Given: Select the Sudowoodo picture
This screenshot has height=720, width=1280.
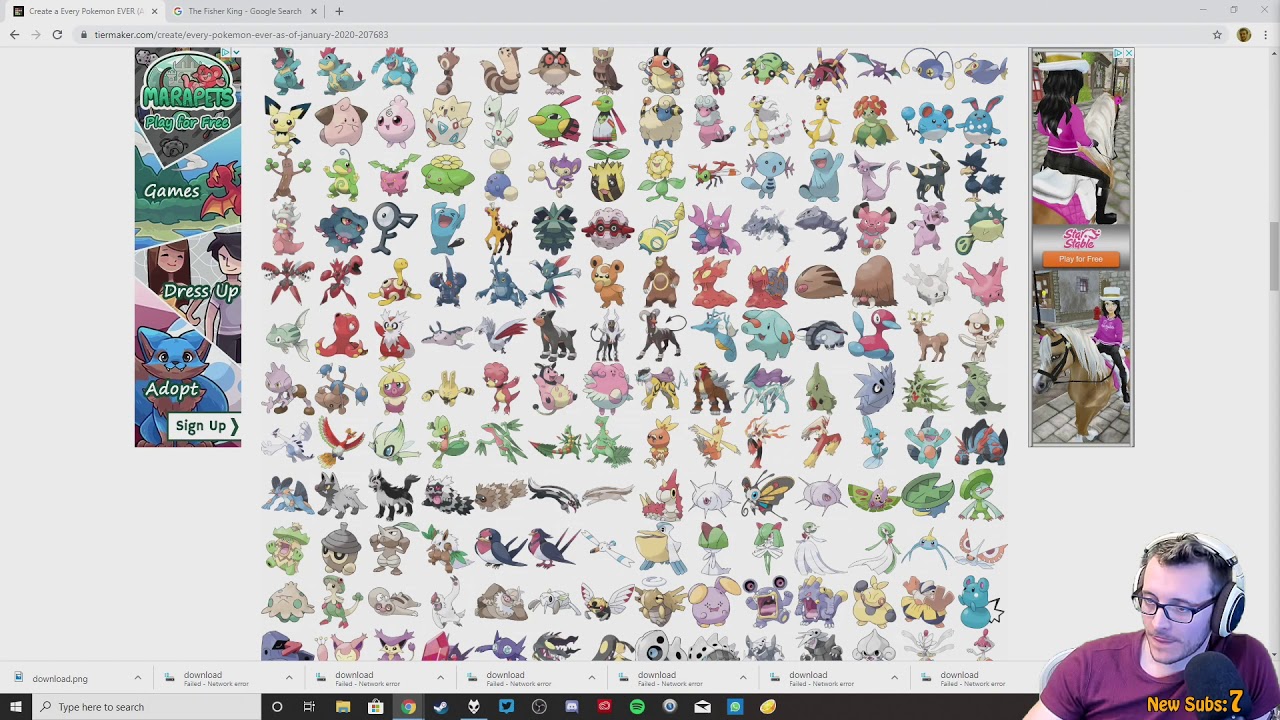Looking at the screenshot, I should [288, 176].
